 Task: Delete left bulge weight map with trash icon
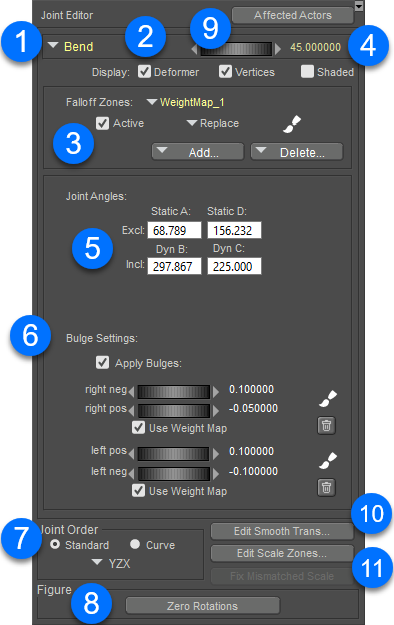click(x=327, y=487)
